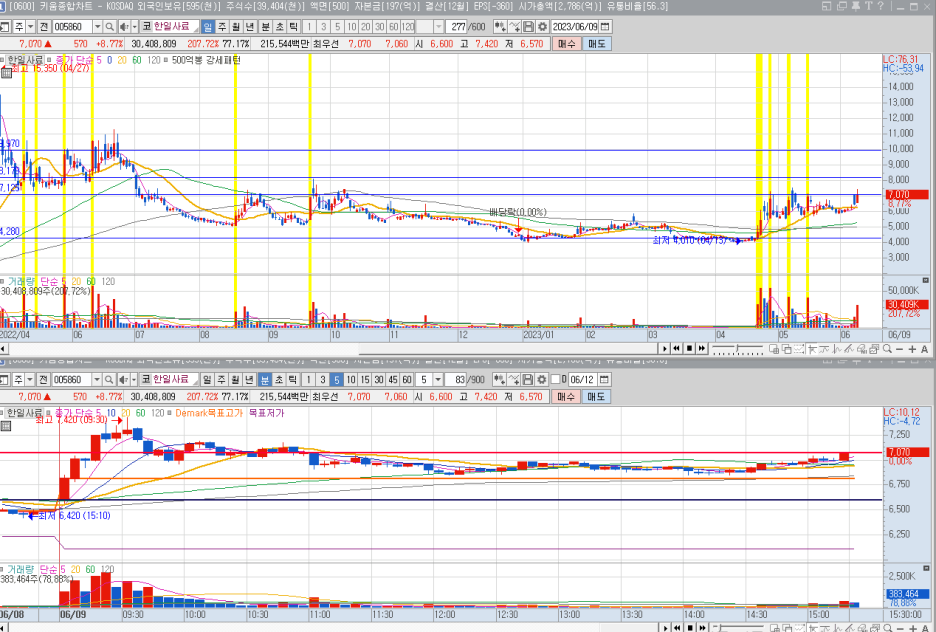This screenshot has height=632, width=936.
Task: Switch lower chart to 틱 (tick) period tab
Action: click(292, 380)
